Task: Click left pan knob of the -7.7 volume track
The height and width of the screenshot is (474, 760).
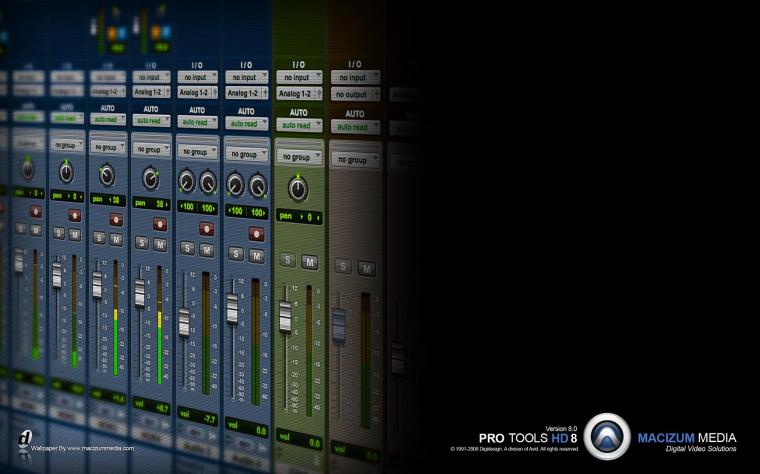Action: 187,182
